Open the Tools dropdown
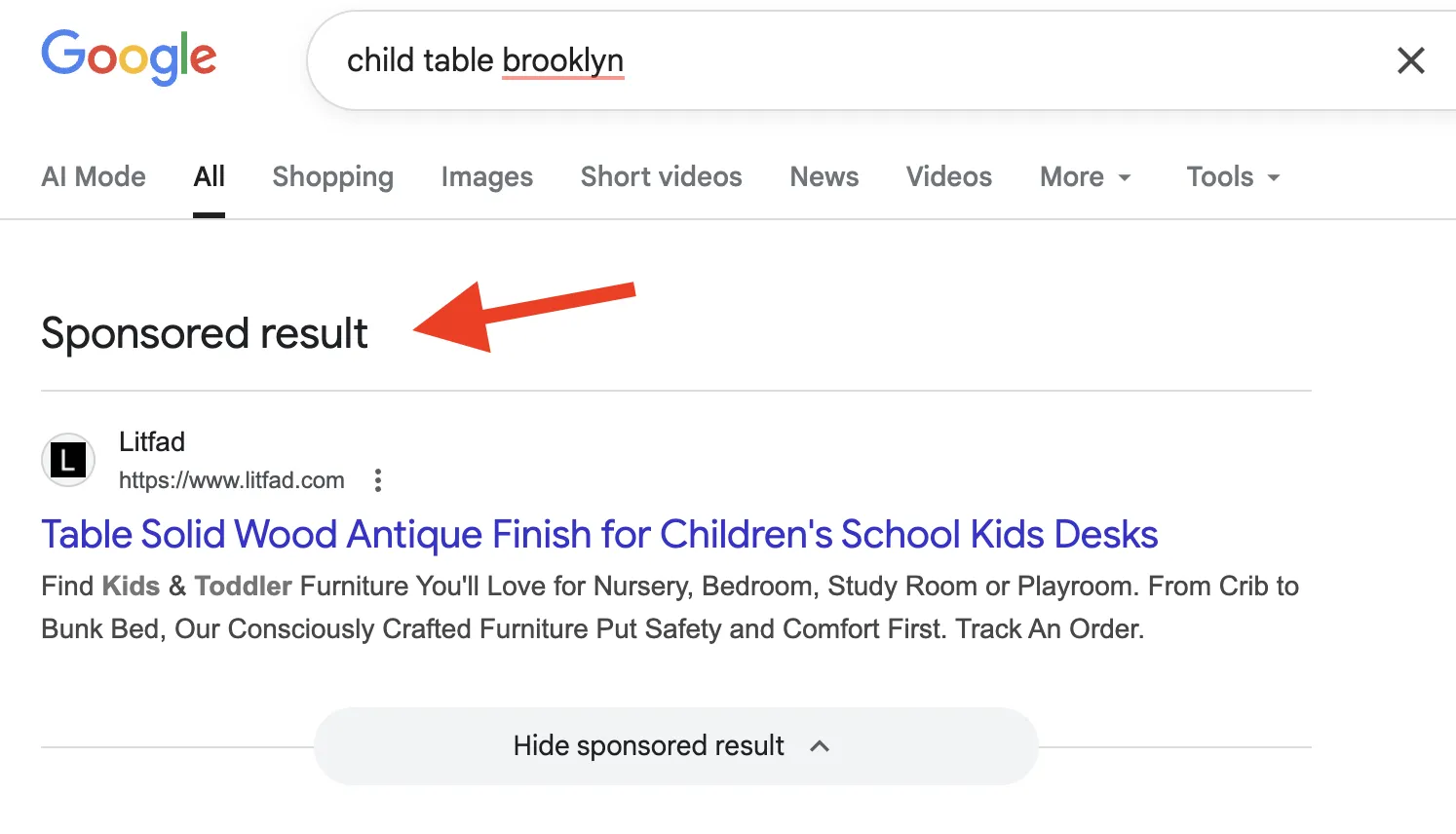The width and height of the screenshot is (1456, 834). [x=1231, y=176]
